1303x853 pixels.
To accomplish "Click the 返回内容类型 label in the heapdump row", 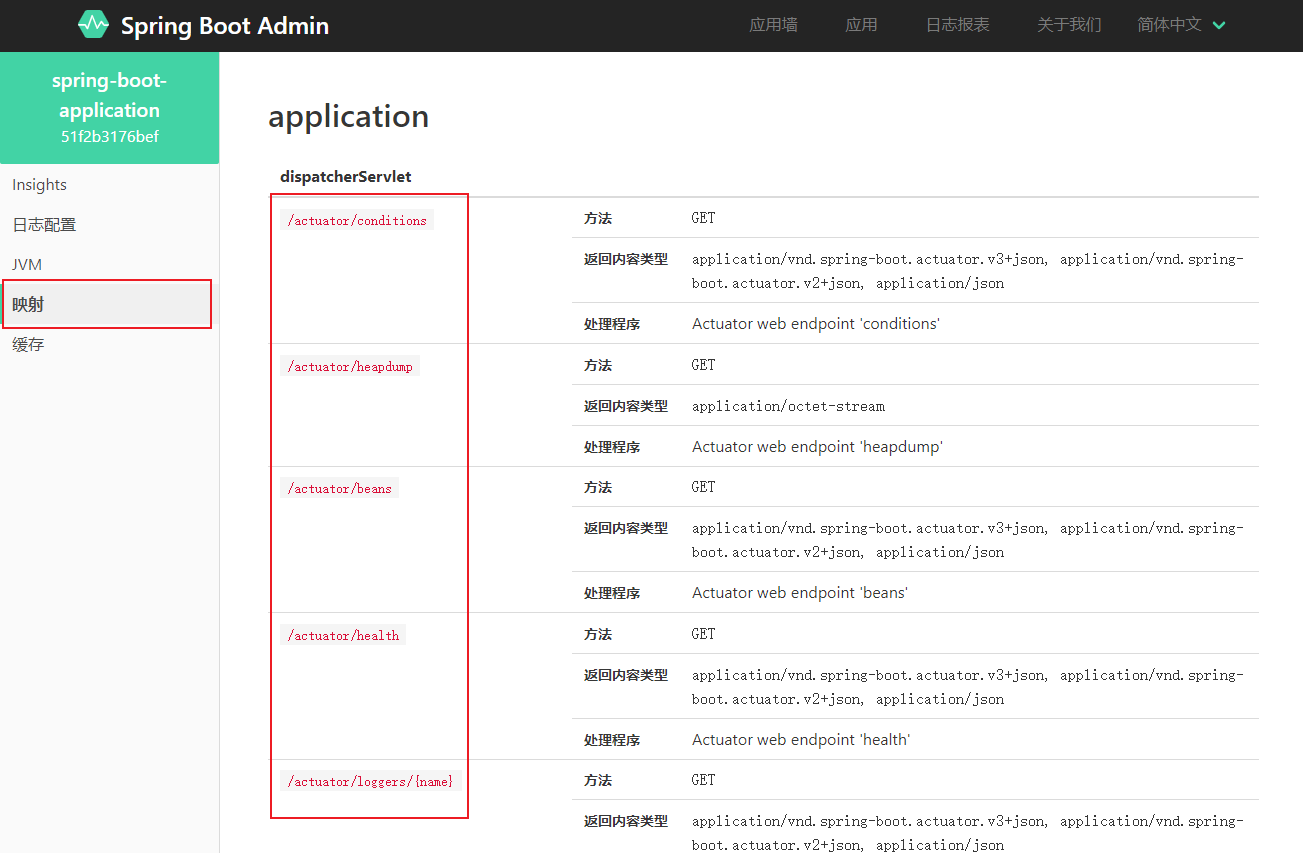I will [x=626, y=406].
